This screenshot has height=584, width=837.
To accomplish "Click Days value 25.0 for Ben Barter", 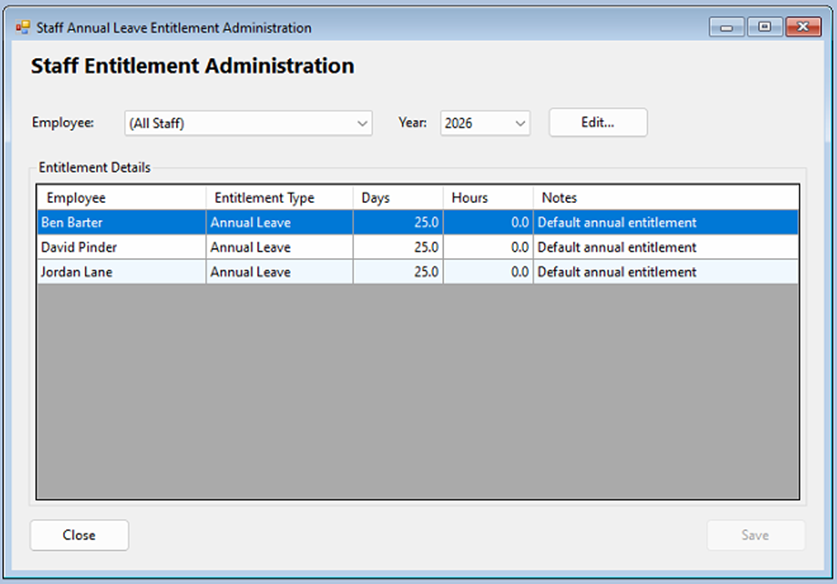I will pyautogui.click(x=398, y=222).
